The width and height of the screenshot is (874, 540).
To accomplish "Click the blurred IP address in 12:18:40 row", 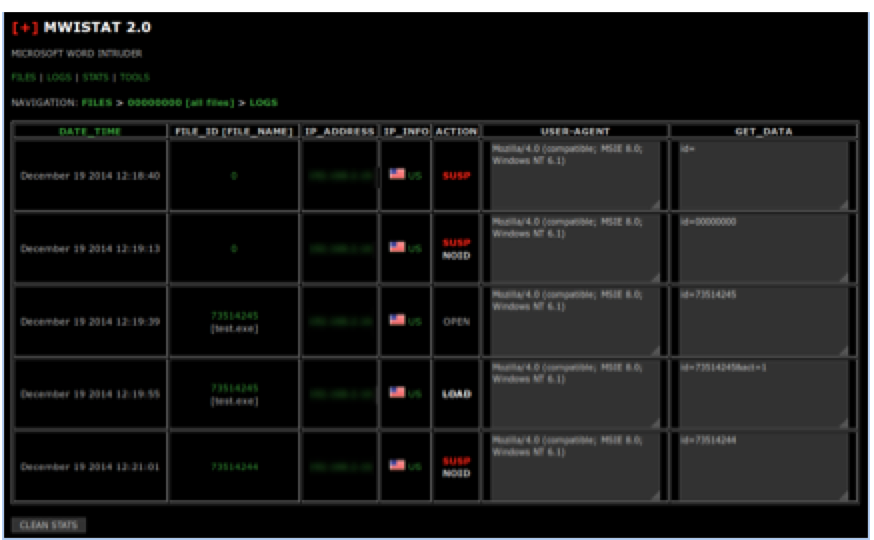I will tap(341, 176).
